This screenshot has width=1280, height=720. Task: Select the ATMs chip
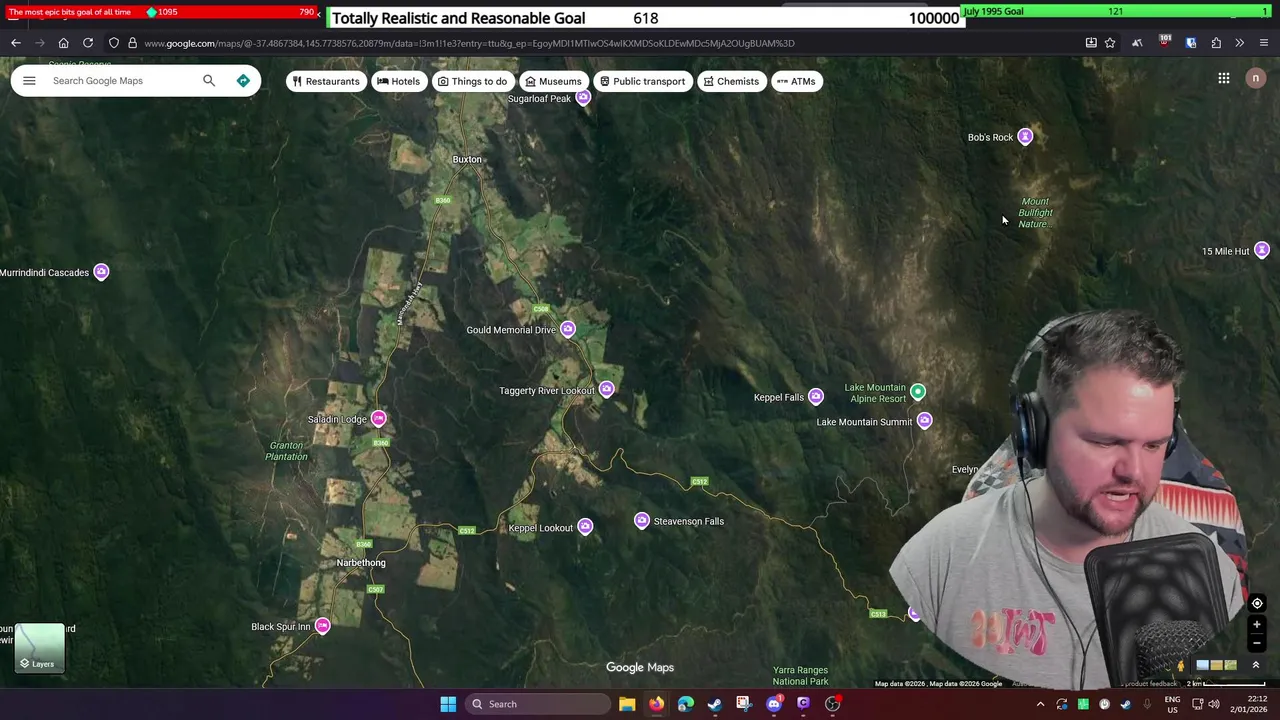pyautogui.click(x=797, y=81)
